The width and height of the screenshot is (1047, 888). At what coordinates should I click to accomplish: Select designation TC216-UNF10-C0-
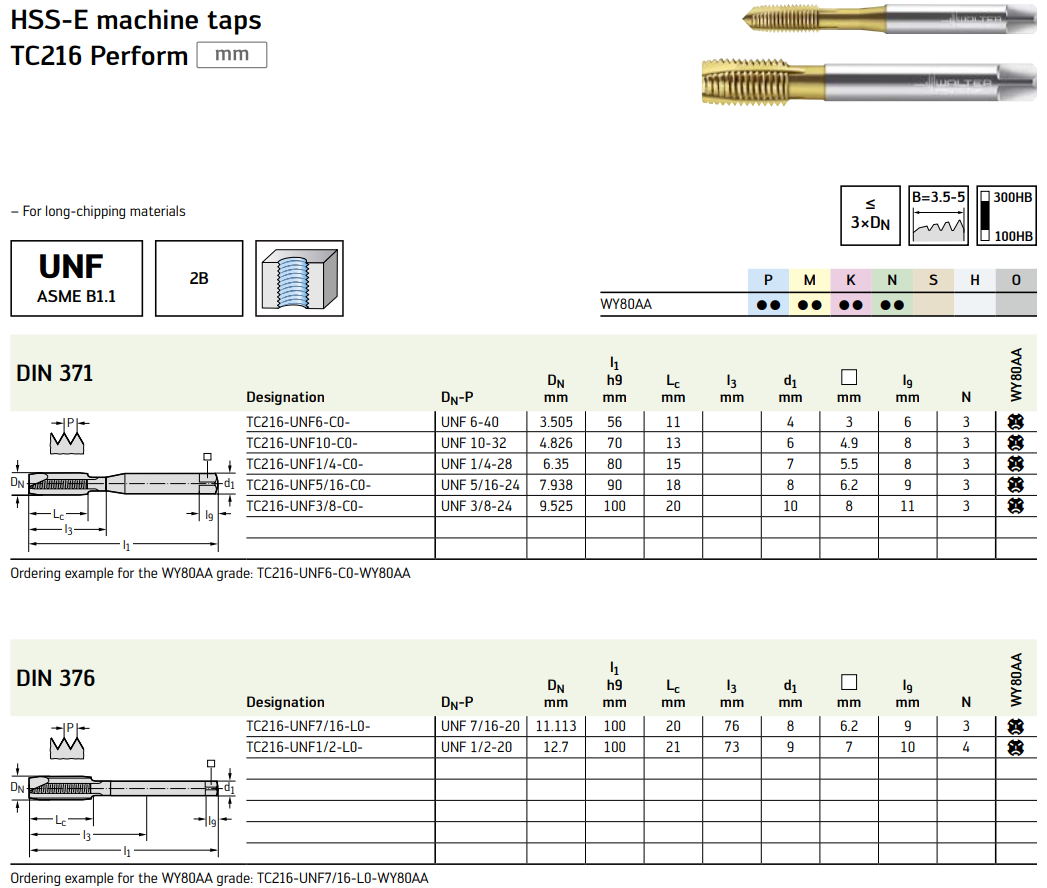pos(302,443)
